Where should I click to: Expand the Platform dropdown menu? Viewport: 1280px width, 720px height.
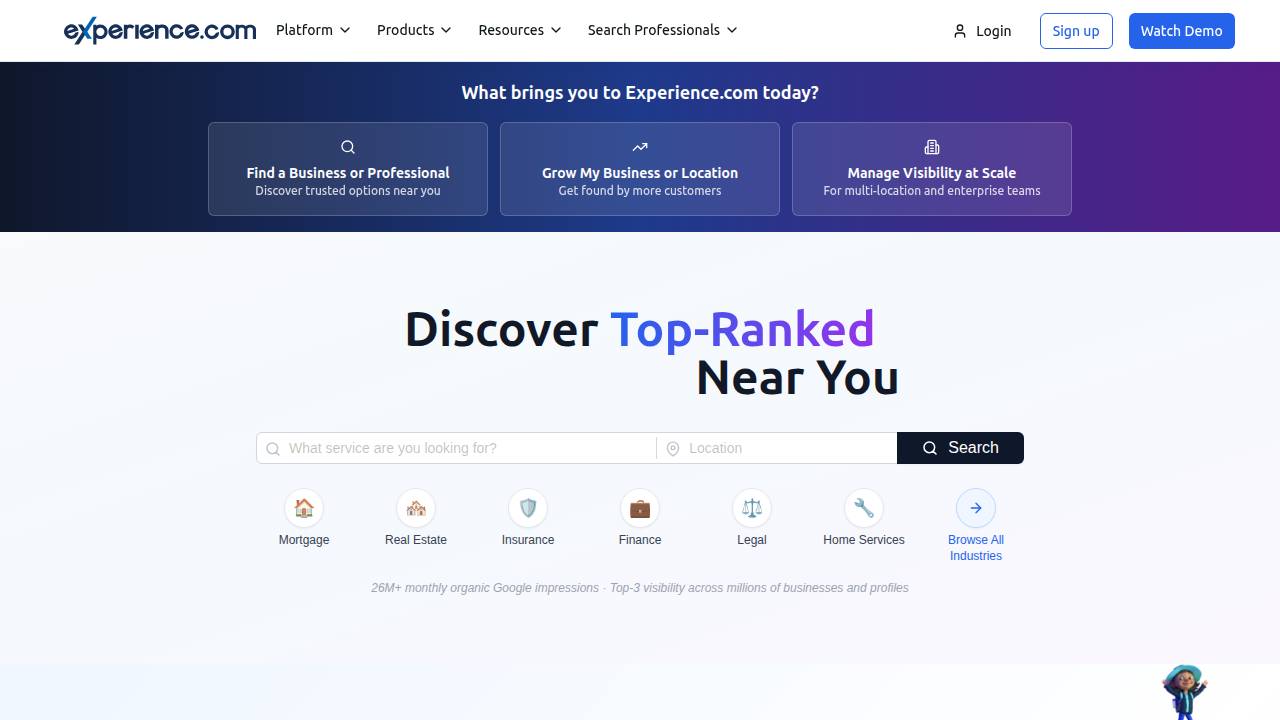click(313, 30)
